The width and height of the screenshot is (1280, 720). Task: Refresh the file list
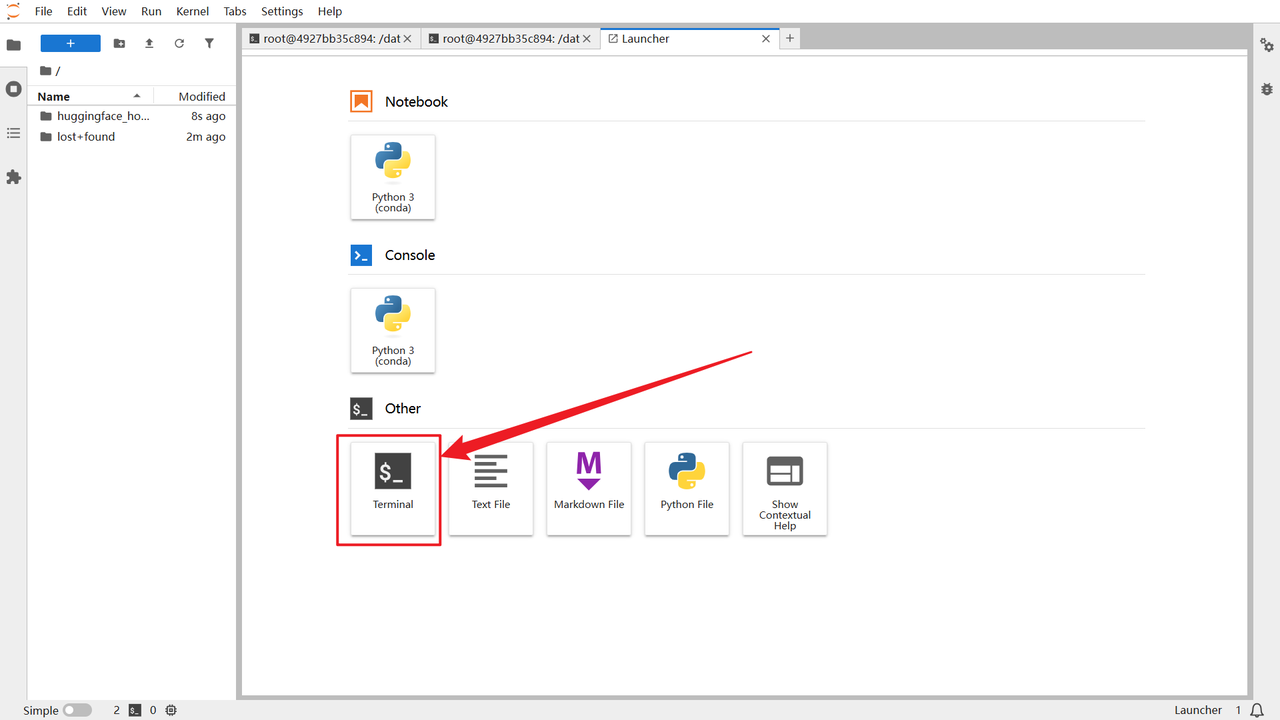[x=179, y=43]
